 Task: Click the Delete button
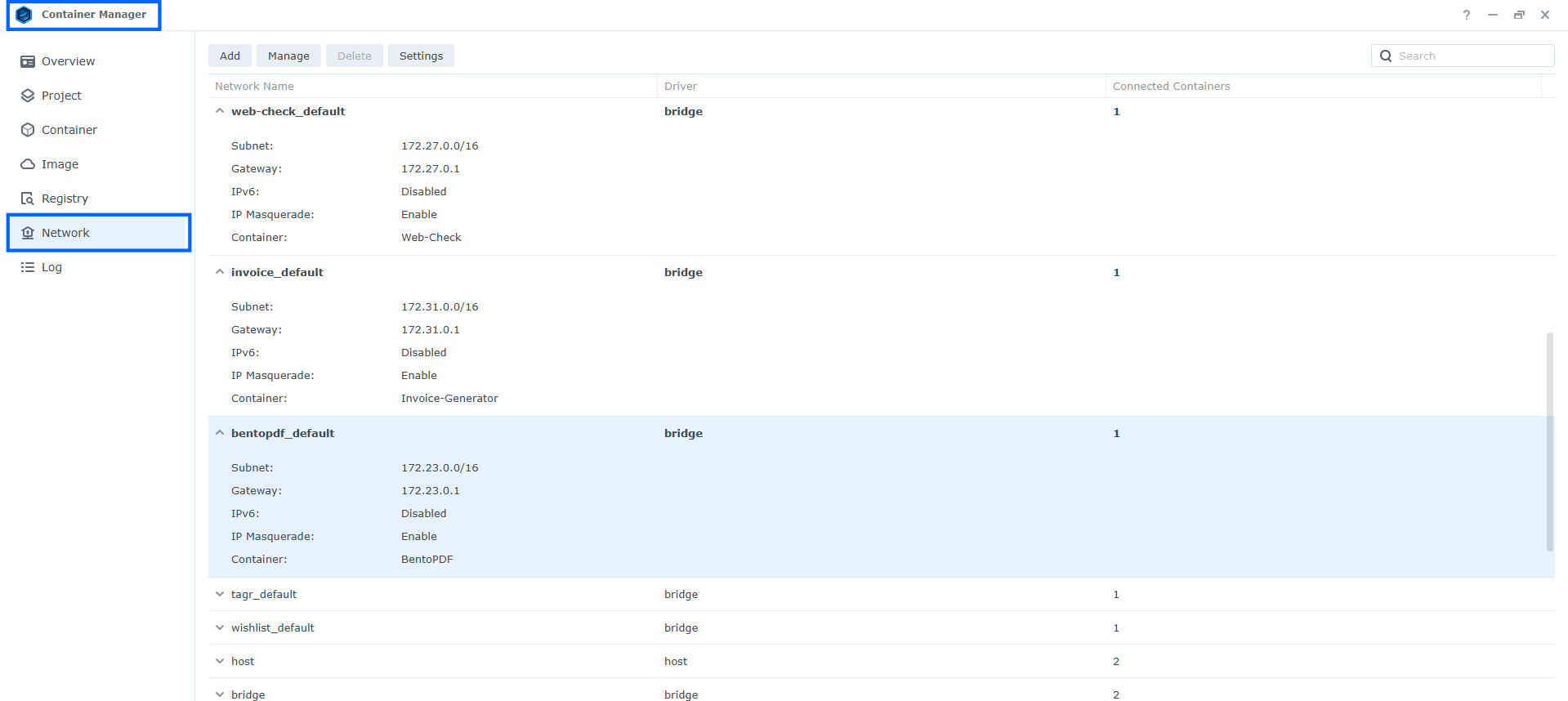click(354, 56)
